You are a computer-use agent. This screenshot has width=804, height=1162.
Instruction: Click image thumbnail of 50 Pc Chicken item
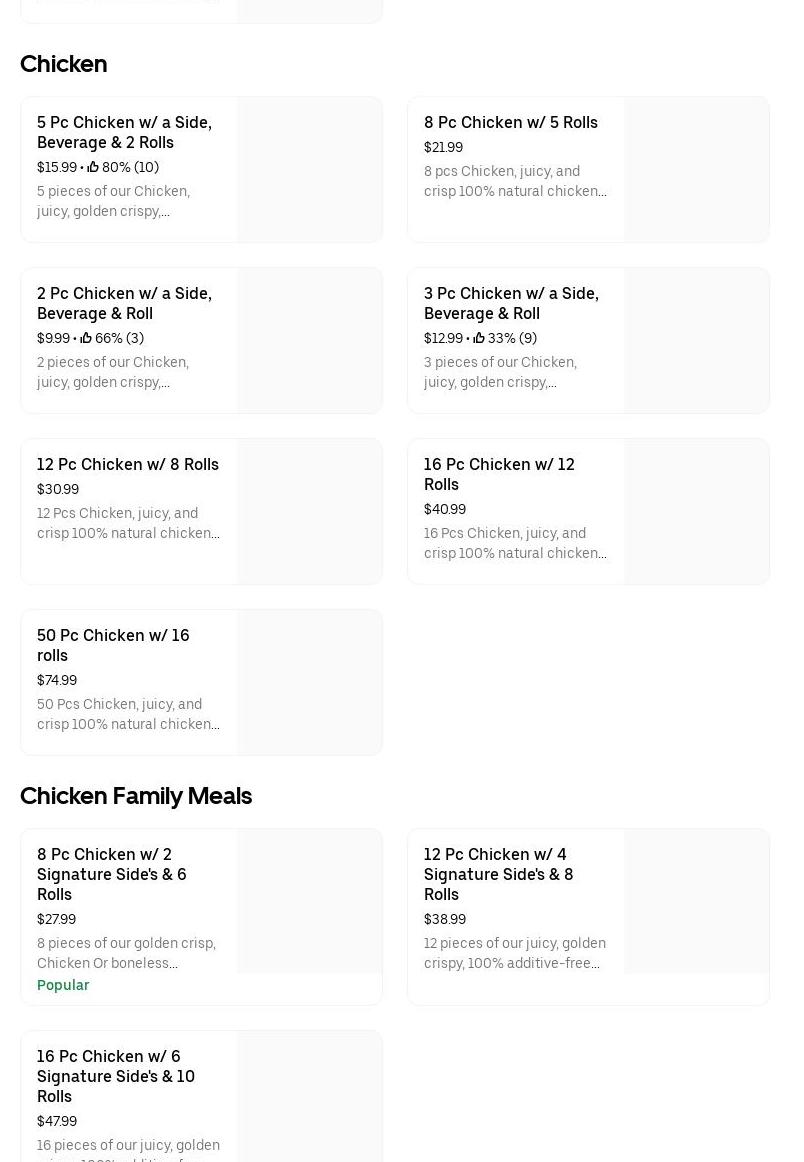click(x=309, y=683)
